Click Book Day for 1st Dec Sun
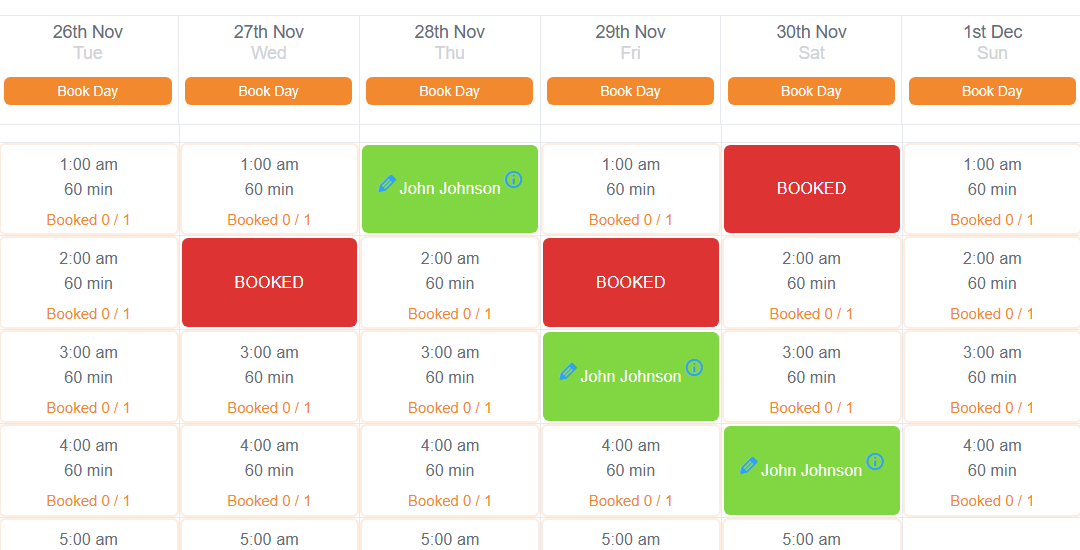 tap(992, 91)
